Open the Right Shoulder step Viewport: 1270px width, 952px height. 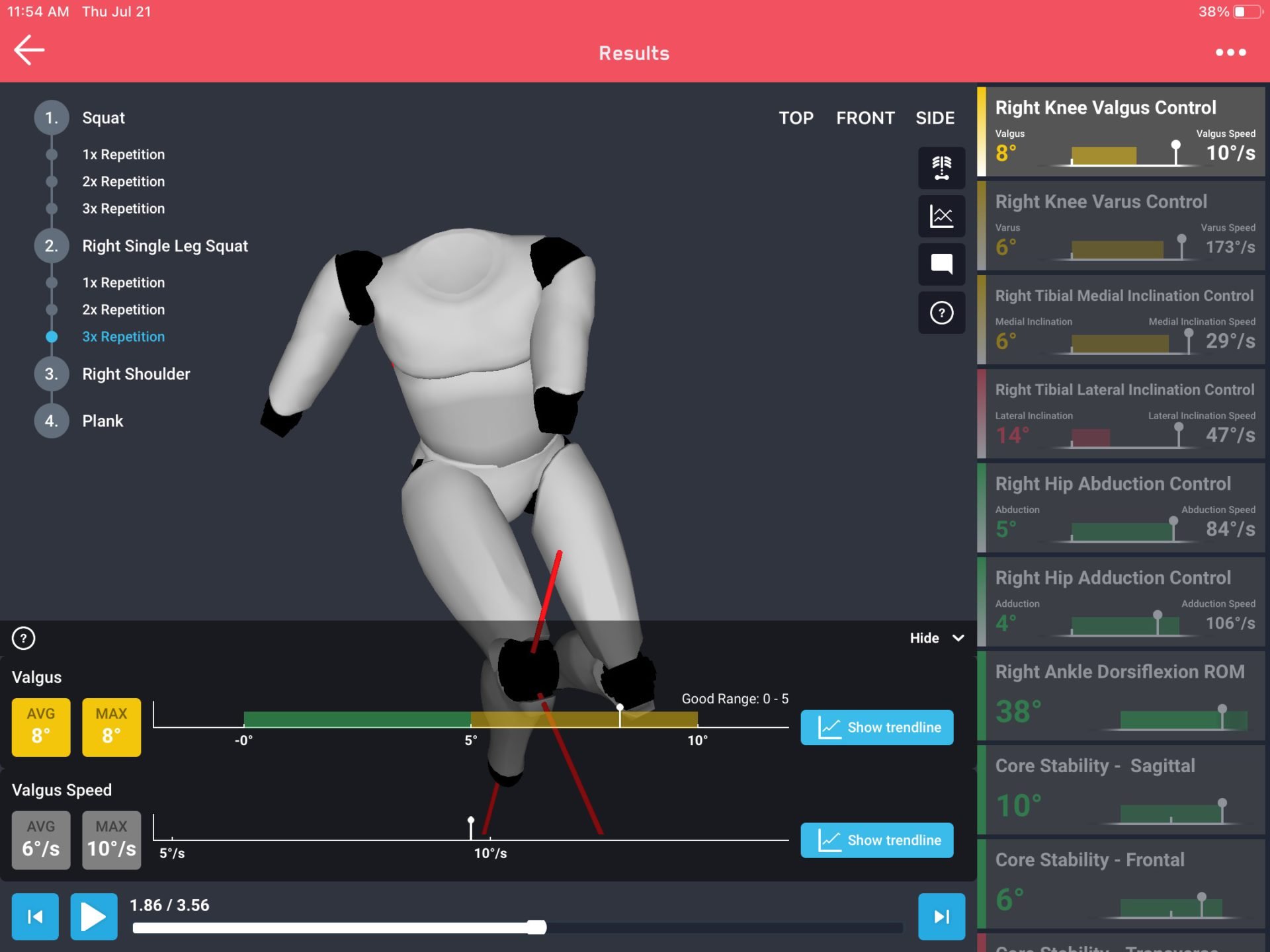pyautogui.click(x=136, y=374)
